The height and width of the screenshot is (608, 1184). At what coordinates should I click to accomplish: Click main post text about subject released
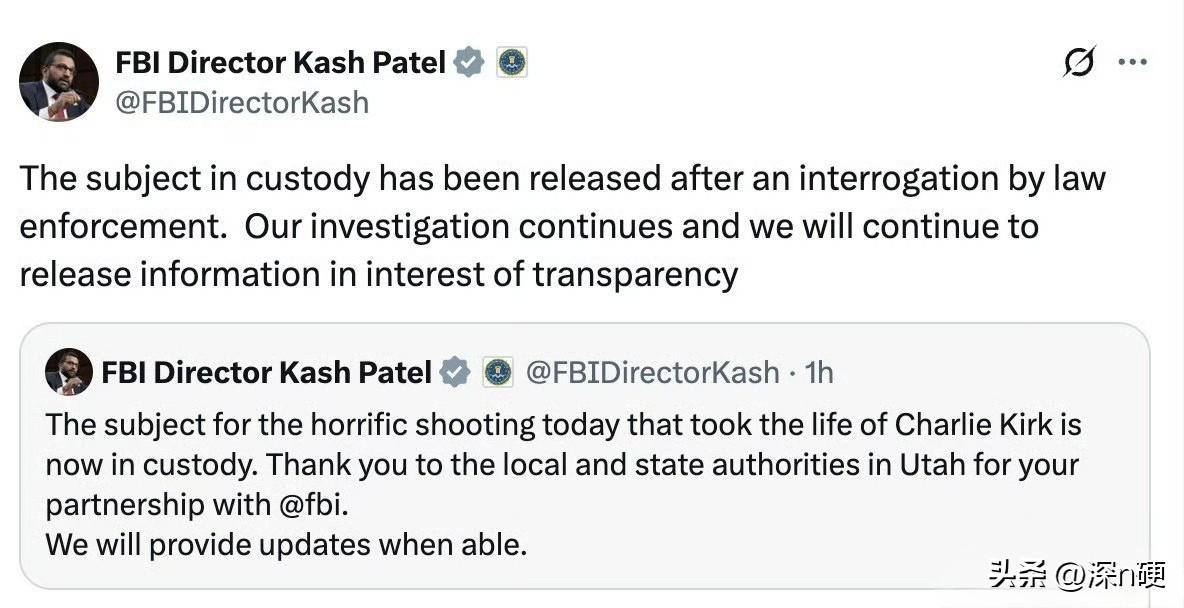563,227
